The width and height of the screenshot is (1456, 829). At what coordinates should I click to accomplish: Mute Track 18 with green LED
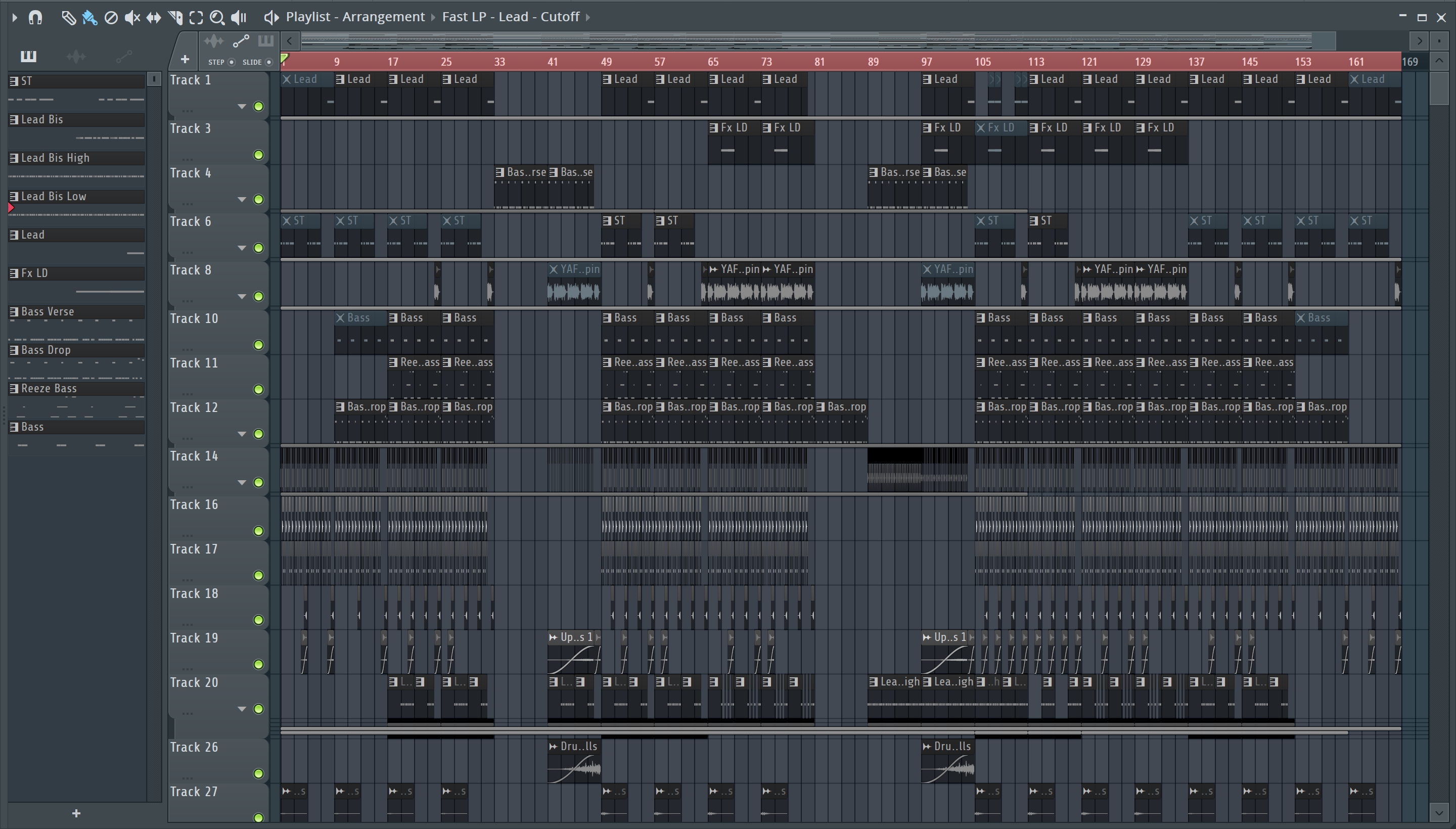[258, 619]
